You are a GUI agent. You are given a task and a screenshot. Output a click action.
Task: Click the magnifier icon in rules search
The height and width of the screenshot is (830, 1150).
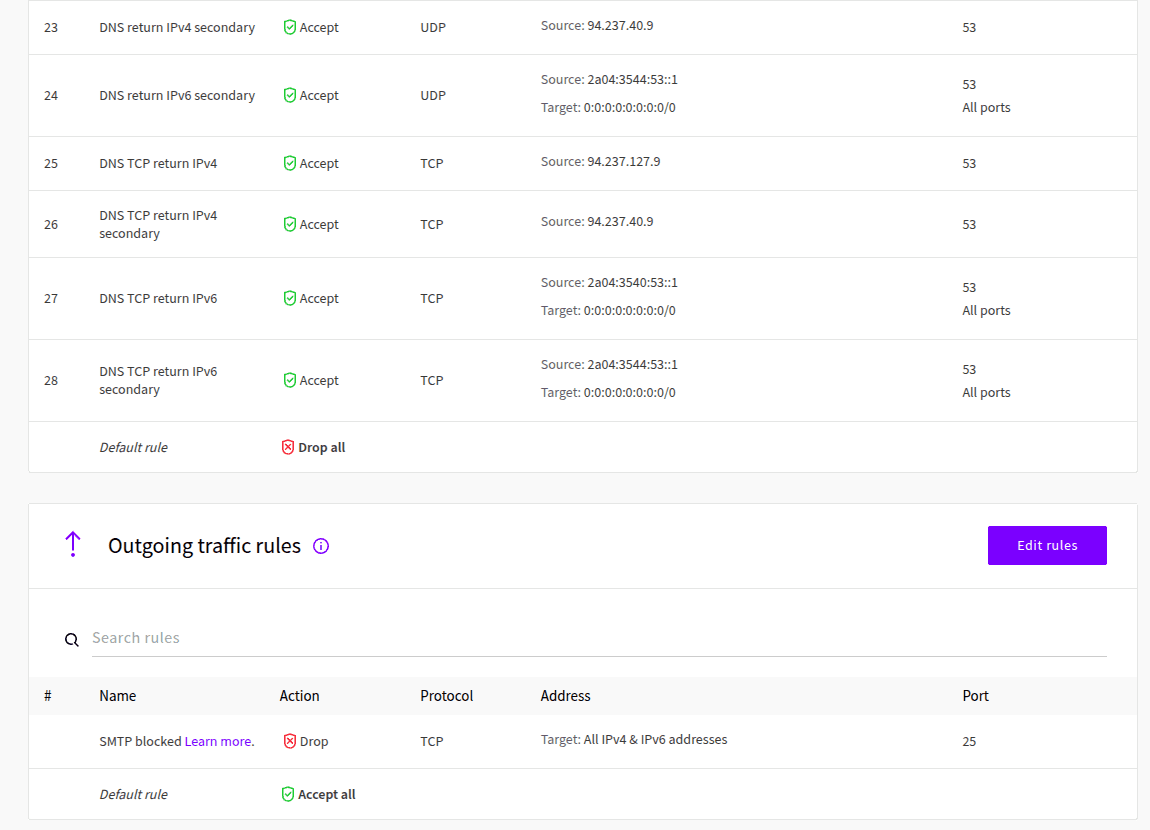[71, 639]
